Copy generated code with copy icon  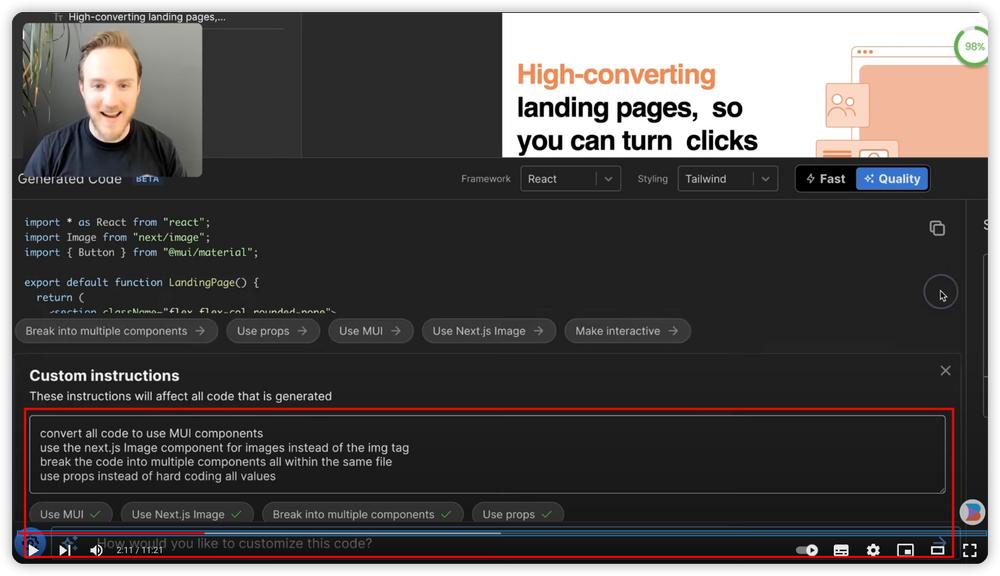click(937, 229)
